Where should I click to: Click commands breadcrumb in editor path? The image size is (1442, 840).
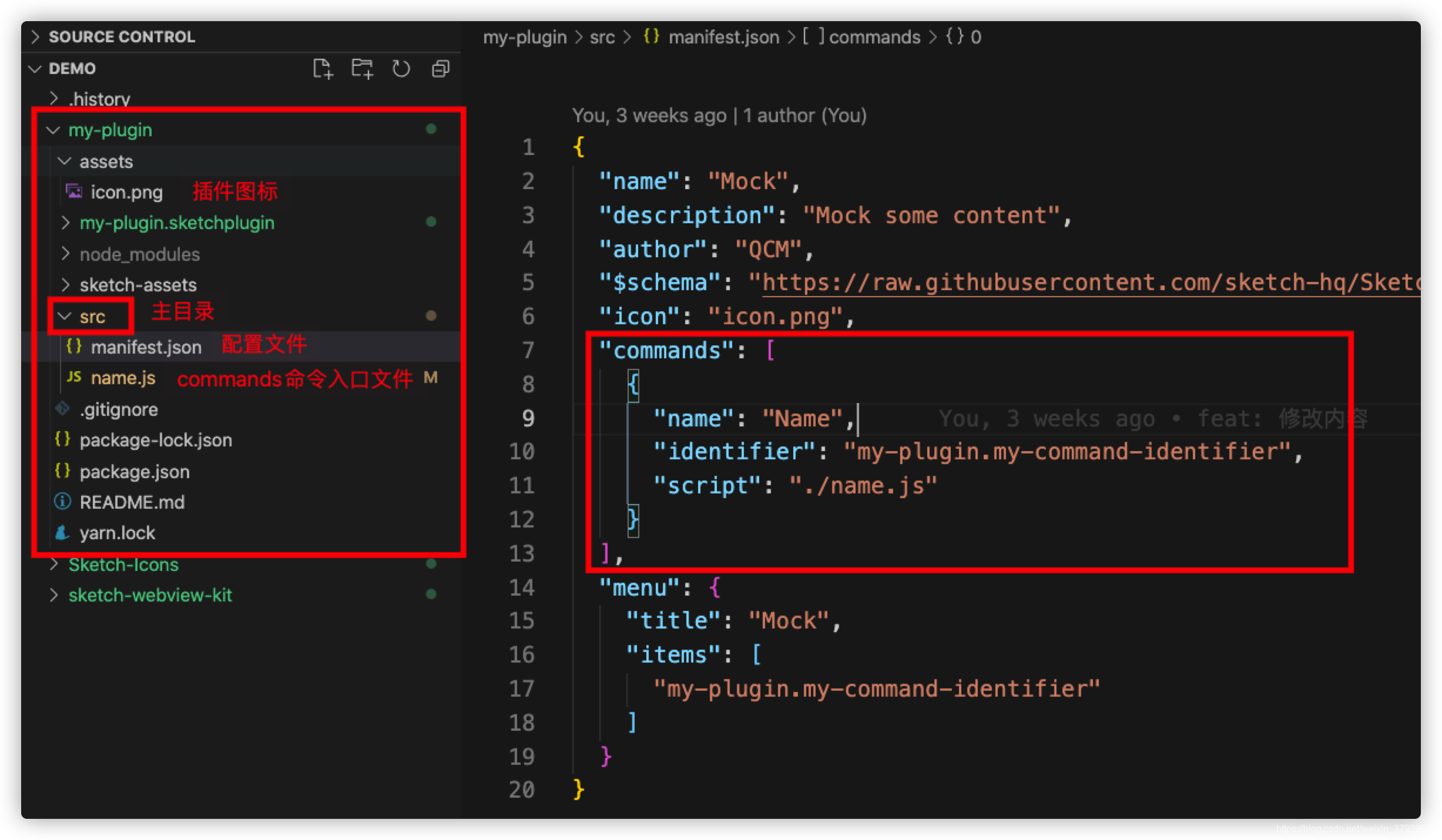click(x=874, y=37)
